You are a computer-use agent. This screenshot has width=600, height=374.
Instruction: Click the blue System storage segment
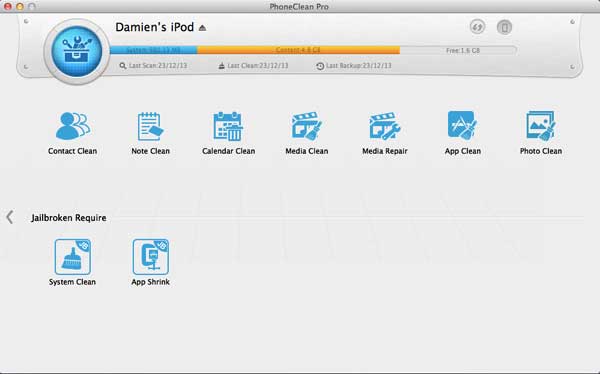pos(153,50)
